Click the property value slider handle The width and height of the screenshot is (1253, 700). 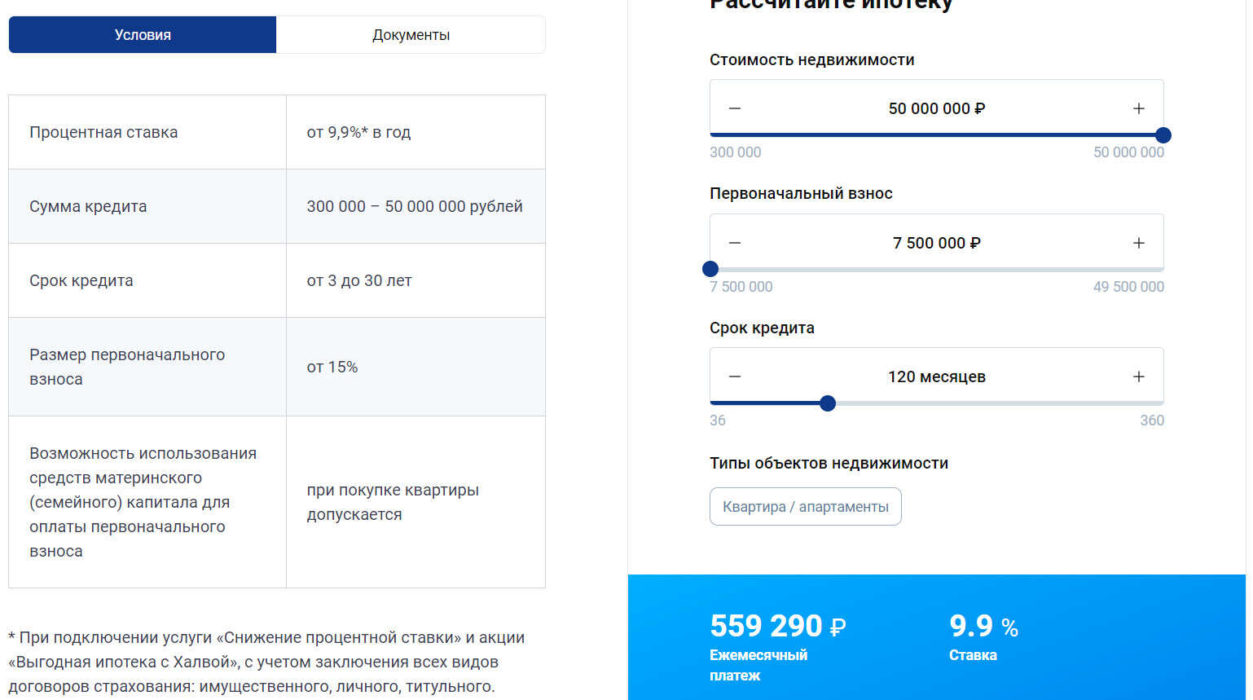tap(1163, 133)
